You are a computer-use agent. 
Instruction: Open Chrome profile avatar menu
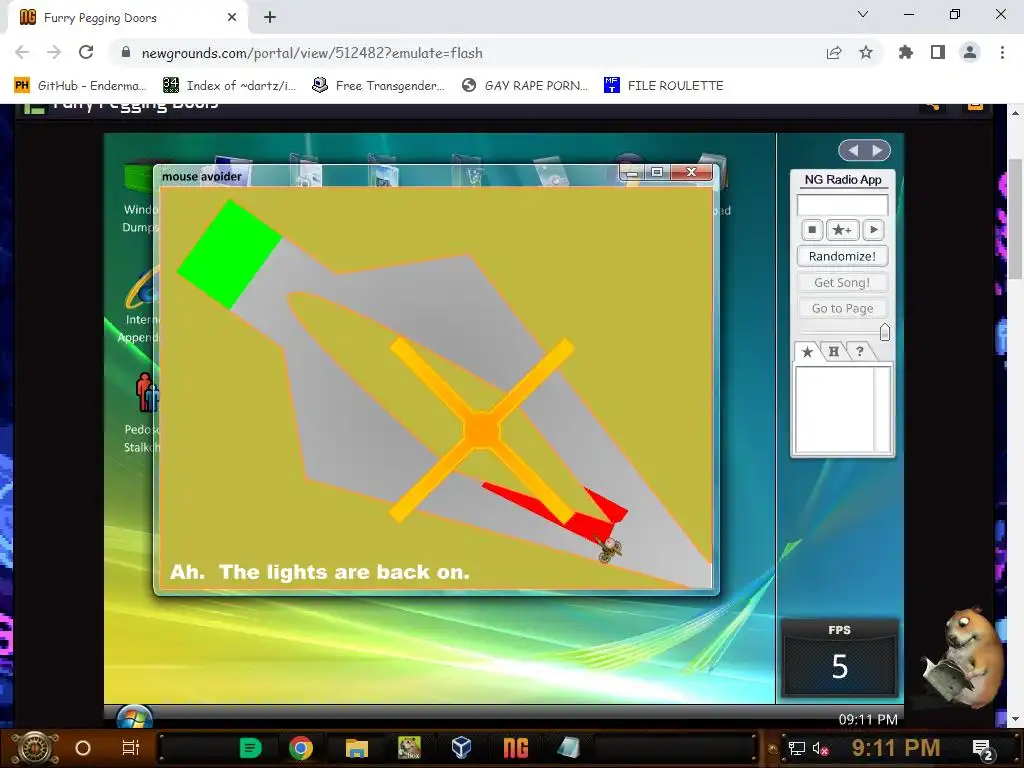pos(970,52)
